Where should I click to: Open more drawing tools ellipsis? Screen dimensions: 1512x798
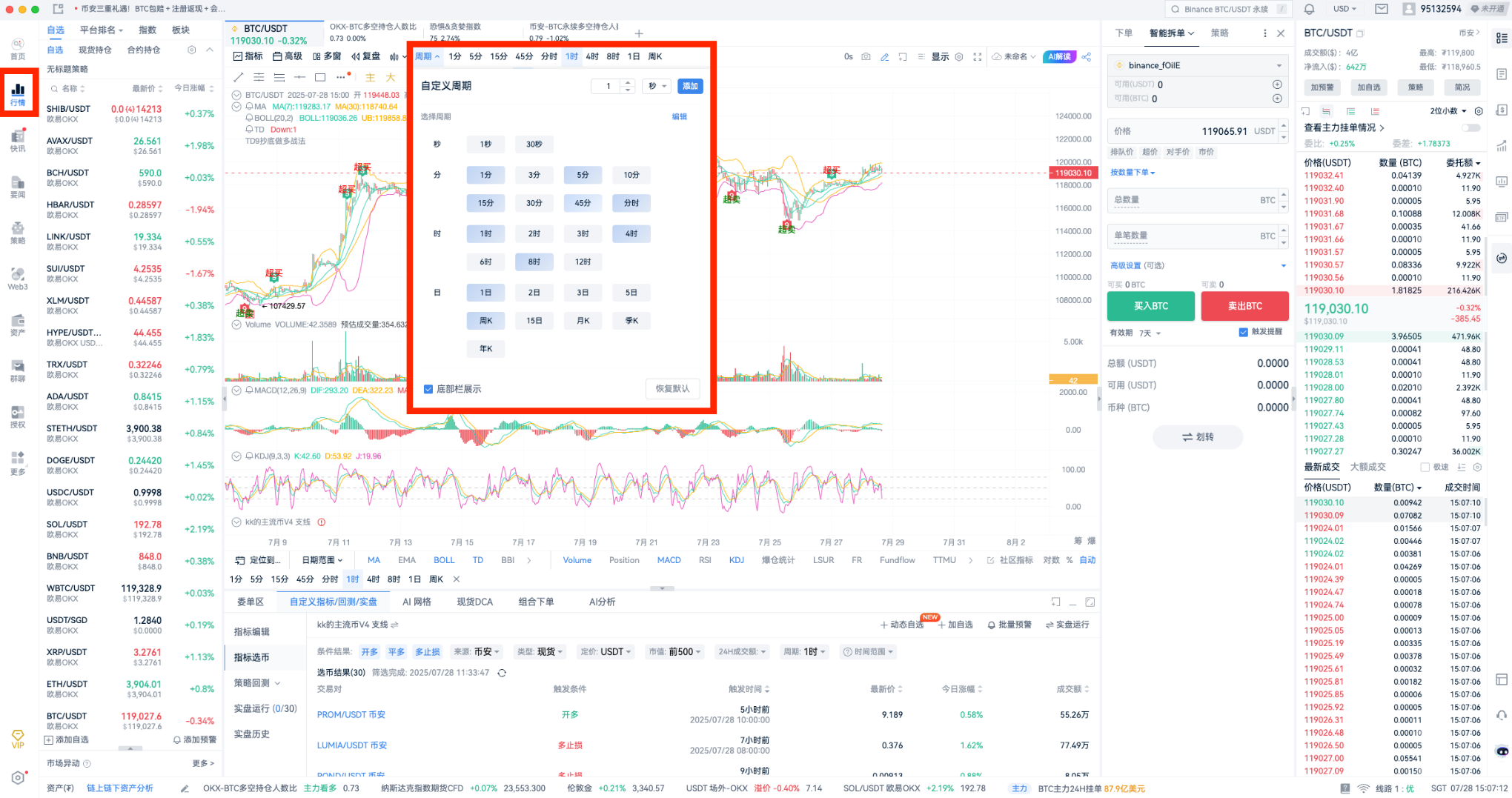342,77
